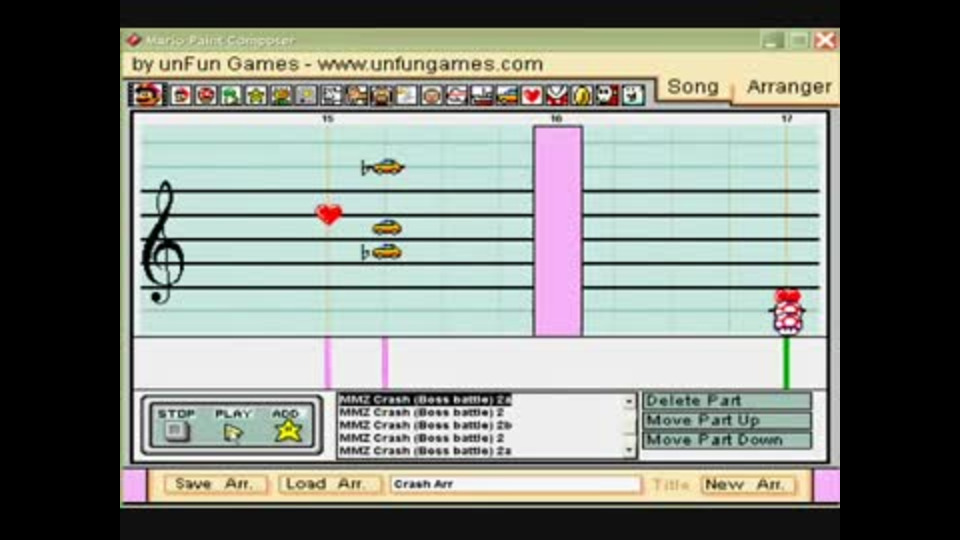Select the small Mario instrument icon
The image size is (960, 540).
click(x=181, y=96)
